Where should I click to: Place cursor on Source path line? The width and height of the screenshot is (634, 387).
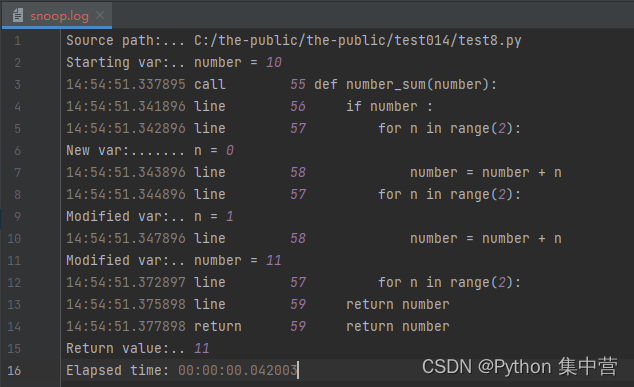point(294,40)
